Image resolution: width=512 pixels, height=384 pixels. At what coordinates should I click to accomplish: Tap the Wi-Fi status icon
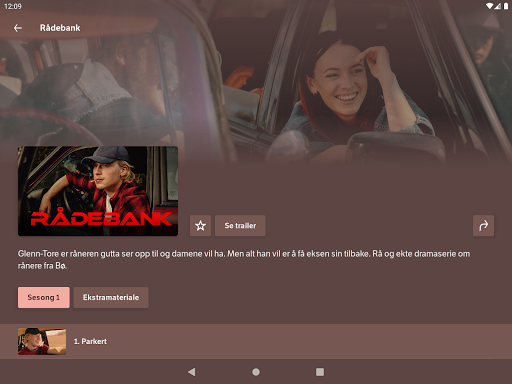489,6
